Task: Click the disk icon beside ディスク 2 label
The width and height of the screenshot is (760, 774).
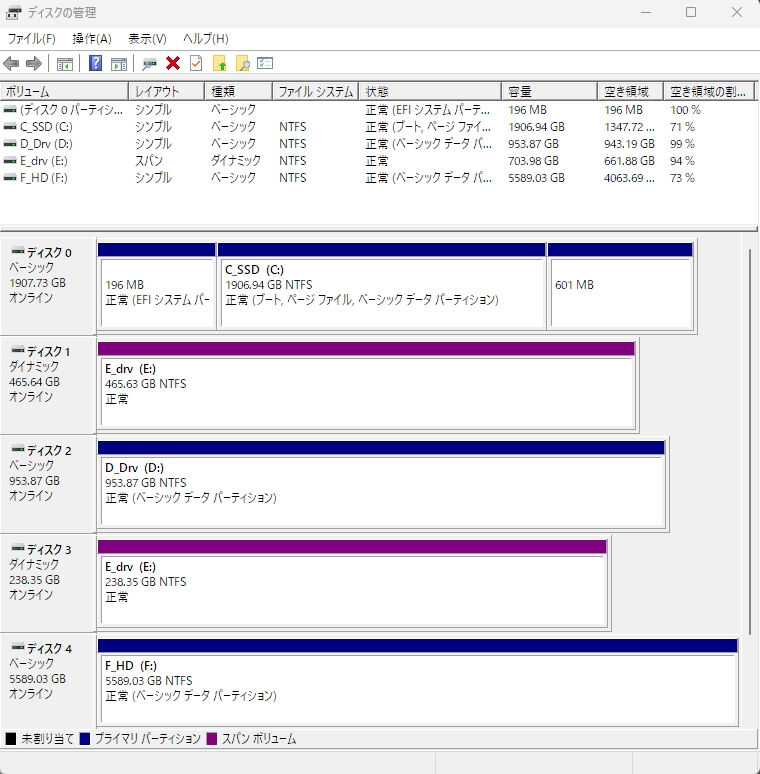Action: [18, 449]
